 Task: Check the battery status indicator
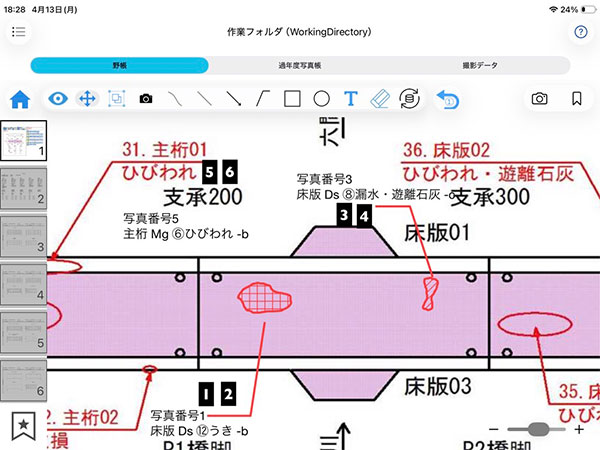pos(589,10)
